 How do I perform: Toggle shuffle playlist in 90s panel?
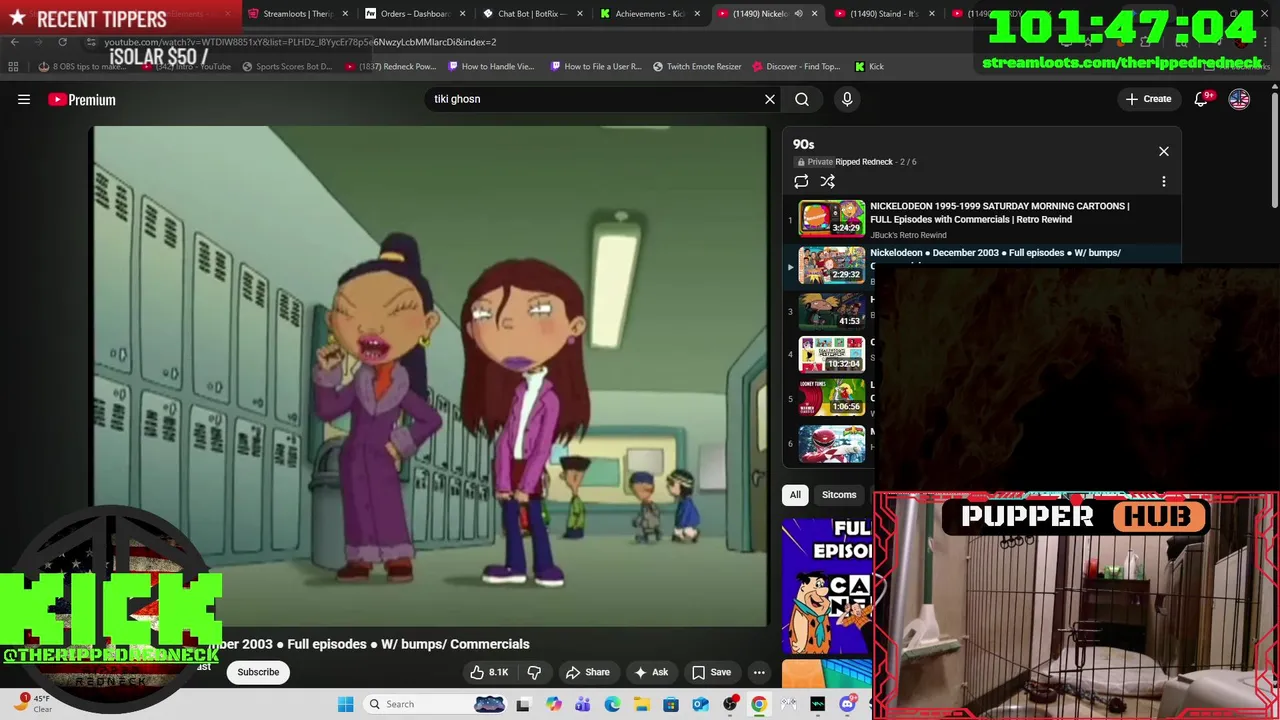pos(827,181)
